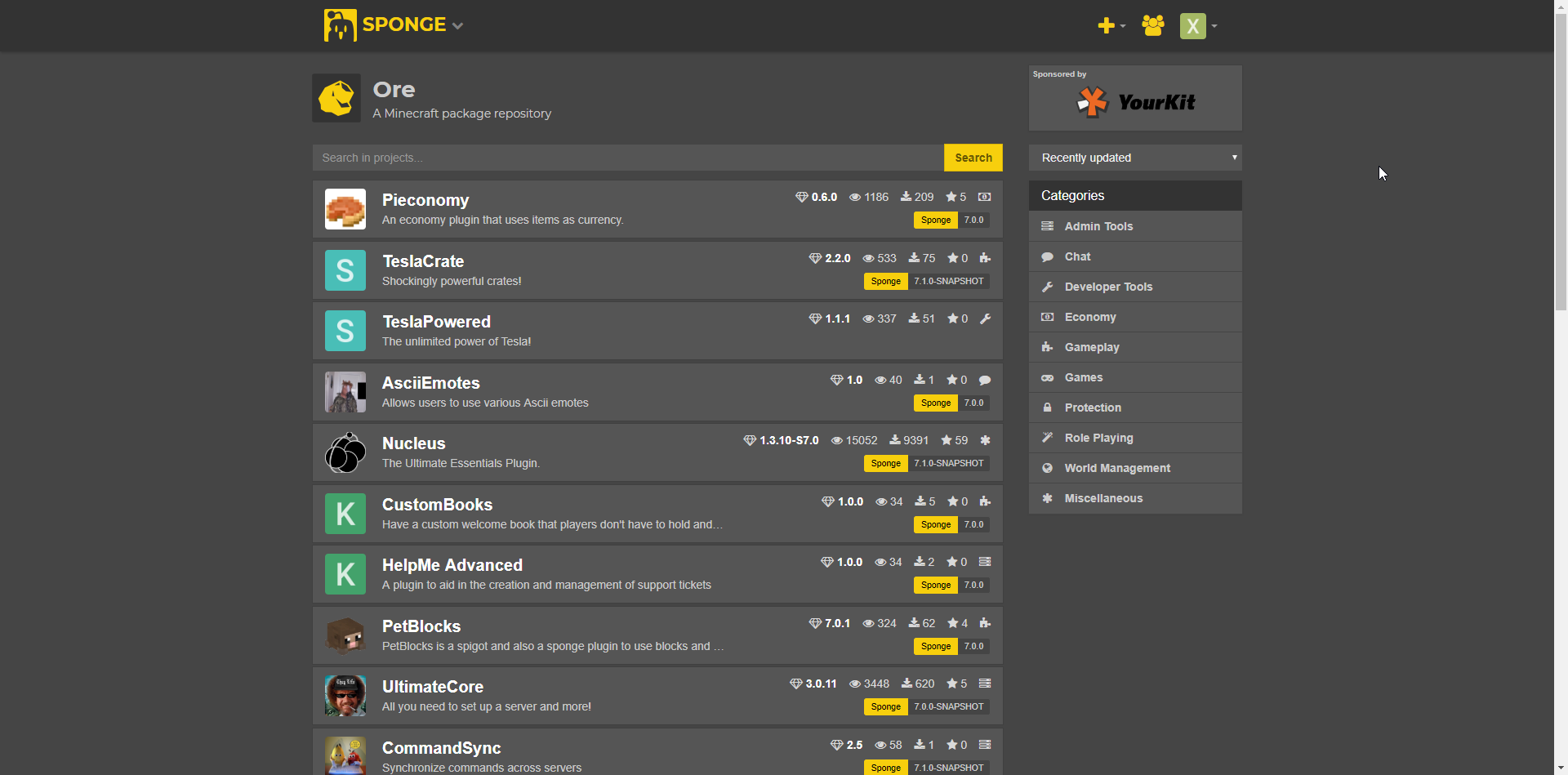Click the Search button
This screenshot has width=1568, height=775.
click(x=973, y=158)
